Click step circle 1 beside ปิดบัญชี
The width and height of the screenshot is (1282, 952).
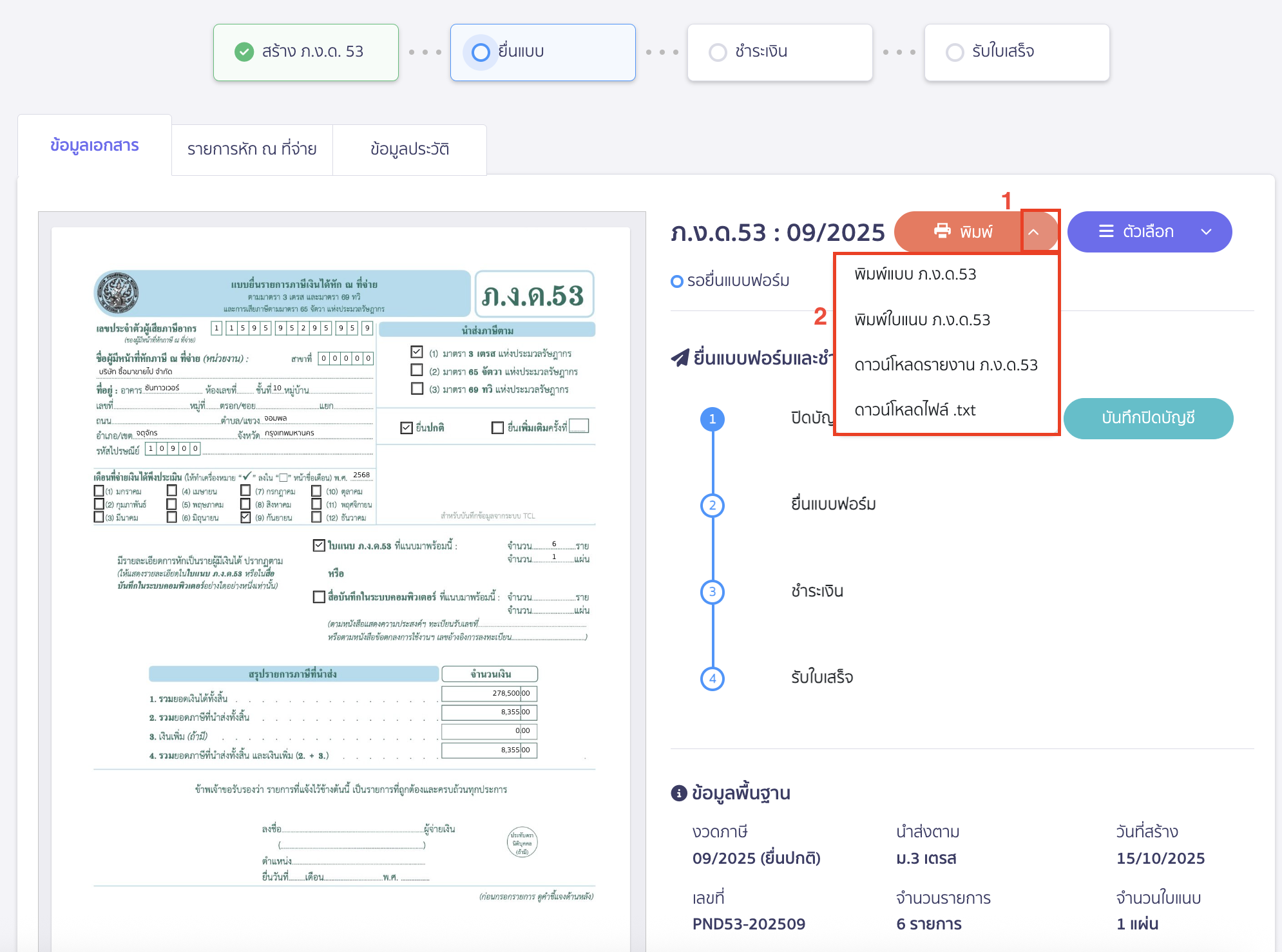click(712, 419)
